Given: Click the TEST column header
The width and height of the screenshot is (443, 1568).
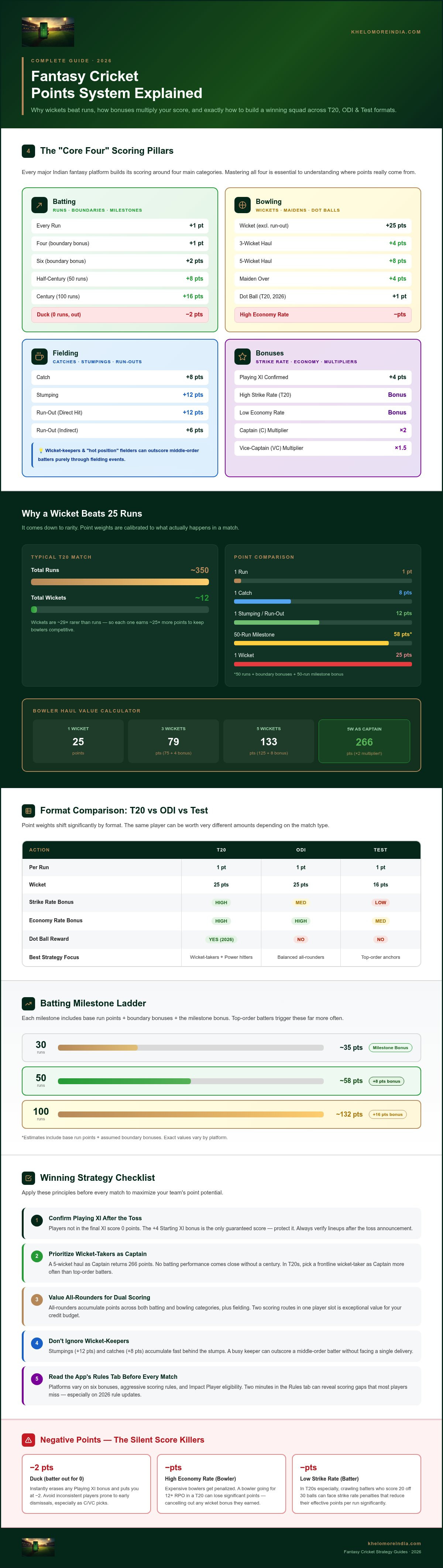Looking at the screenshot, I should tap(381, 850).
